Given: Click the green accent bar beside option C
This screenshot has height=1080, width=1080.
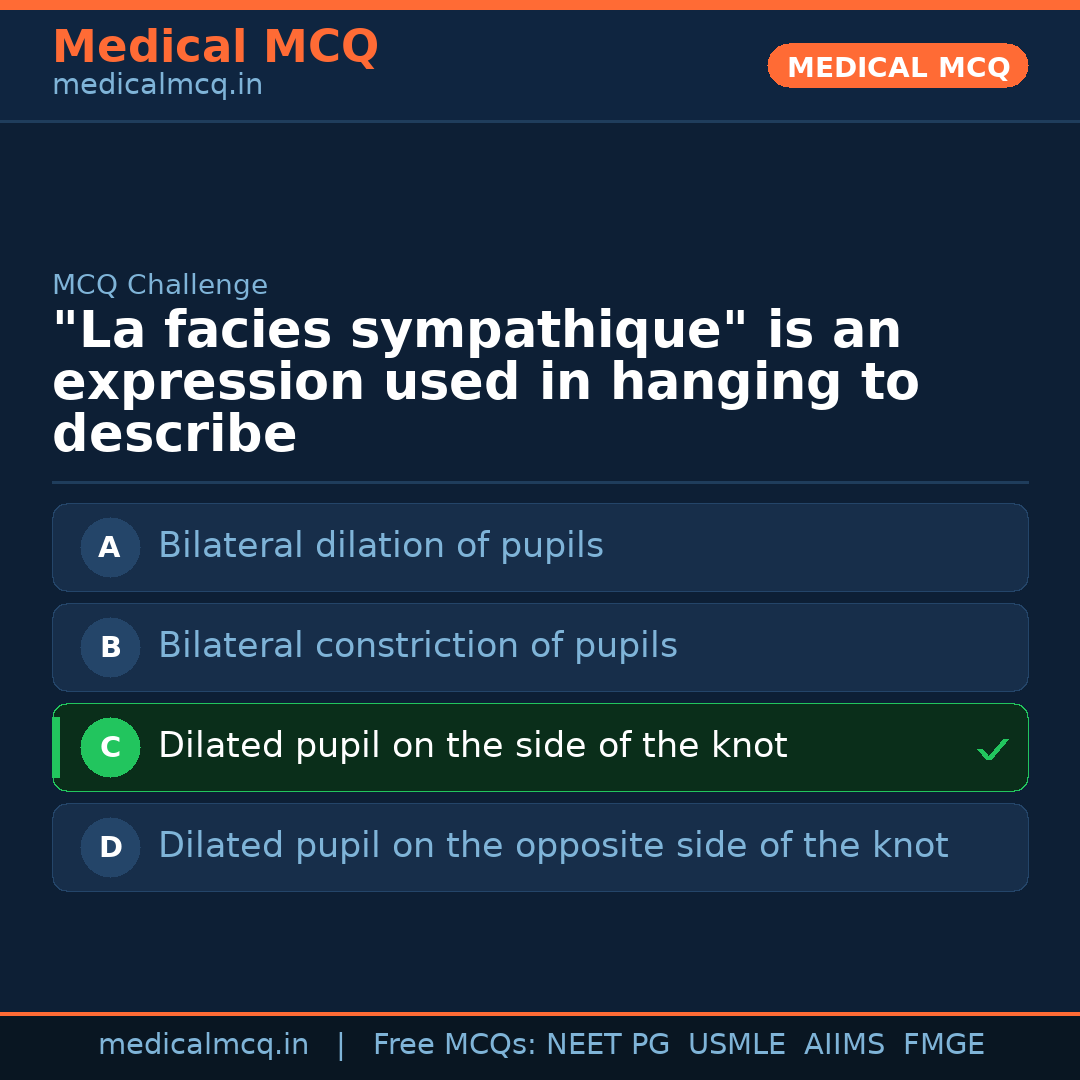Looking at the screenshot, I should click(x=56, y=747).
